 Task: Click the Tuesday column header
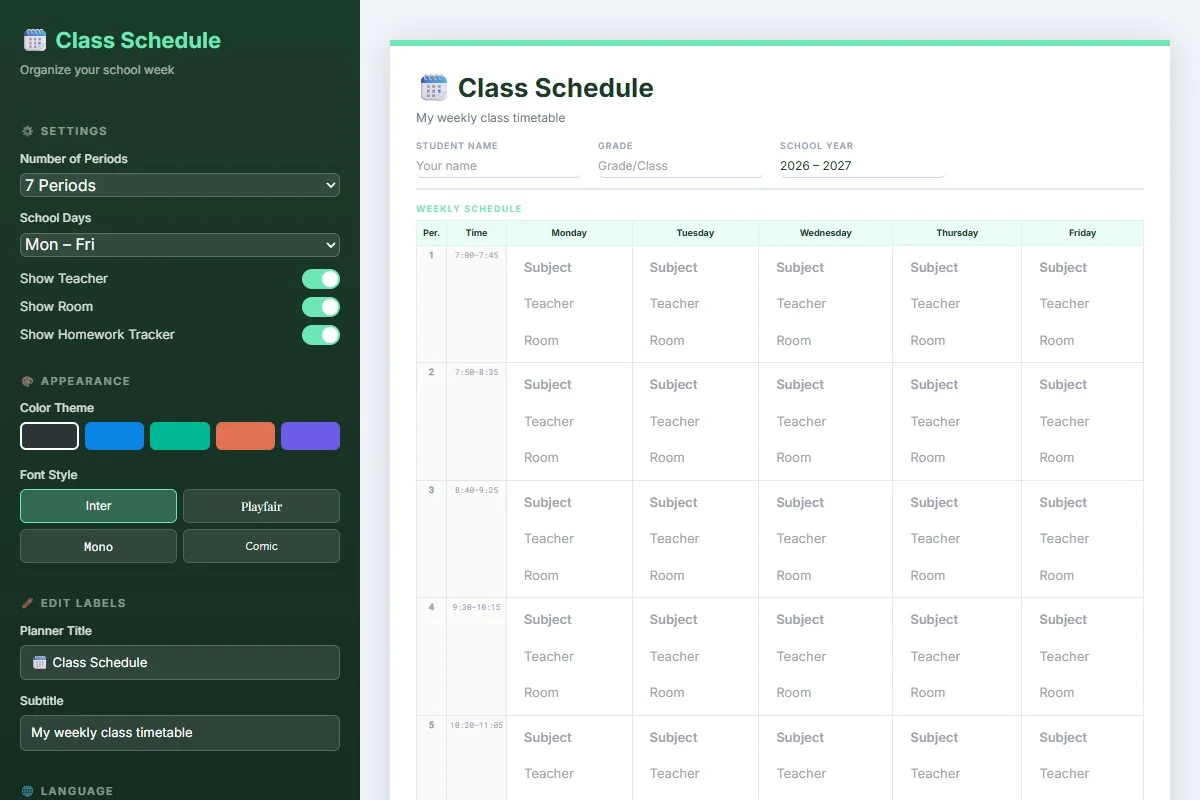[695, 233]
